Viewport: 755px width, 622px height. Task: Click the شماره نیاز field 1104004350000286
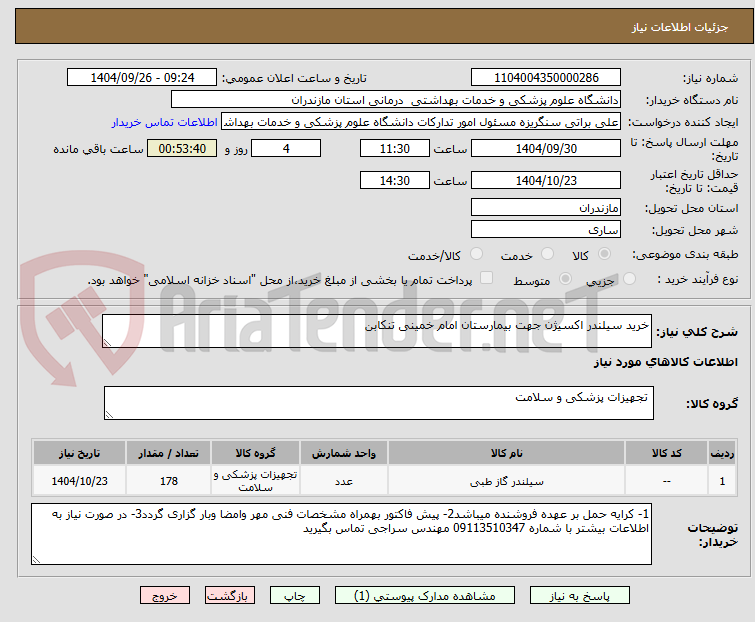[x=546, y=78]
